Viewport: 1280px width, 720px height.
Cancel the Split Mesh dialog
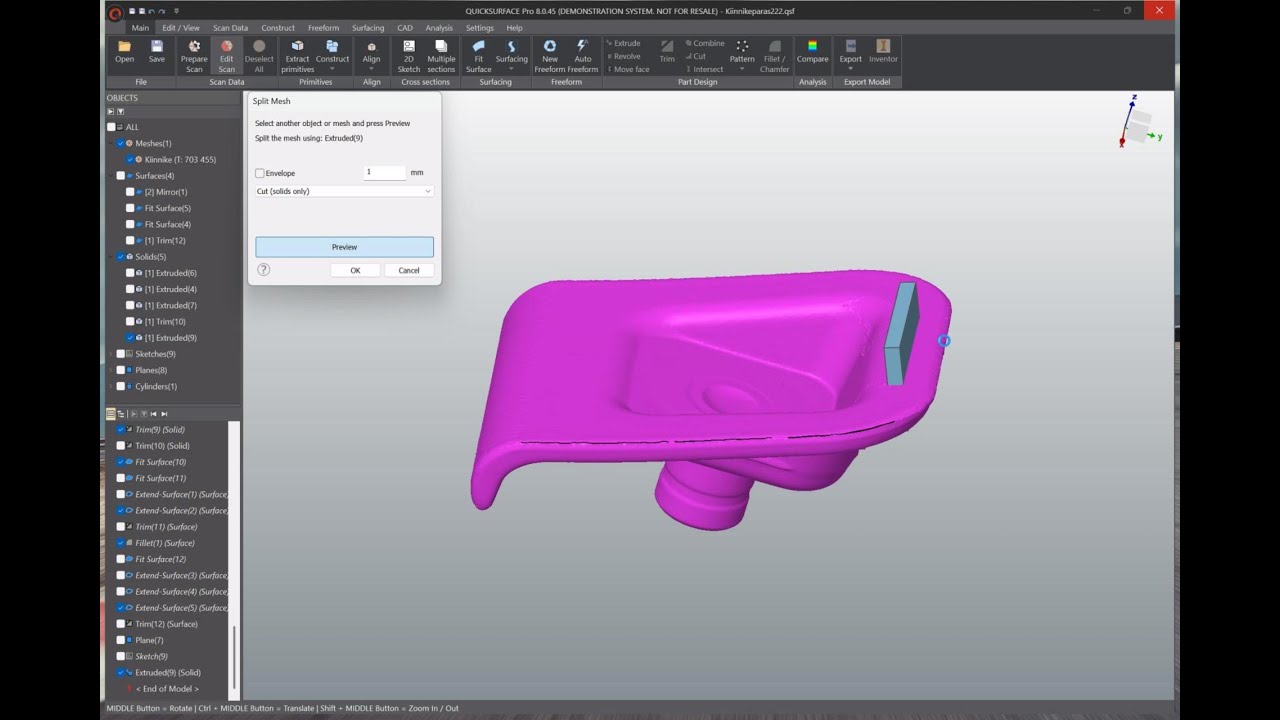pyautogui.click(x=409, y=270)
